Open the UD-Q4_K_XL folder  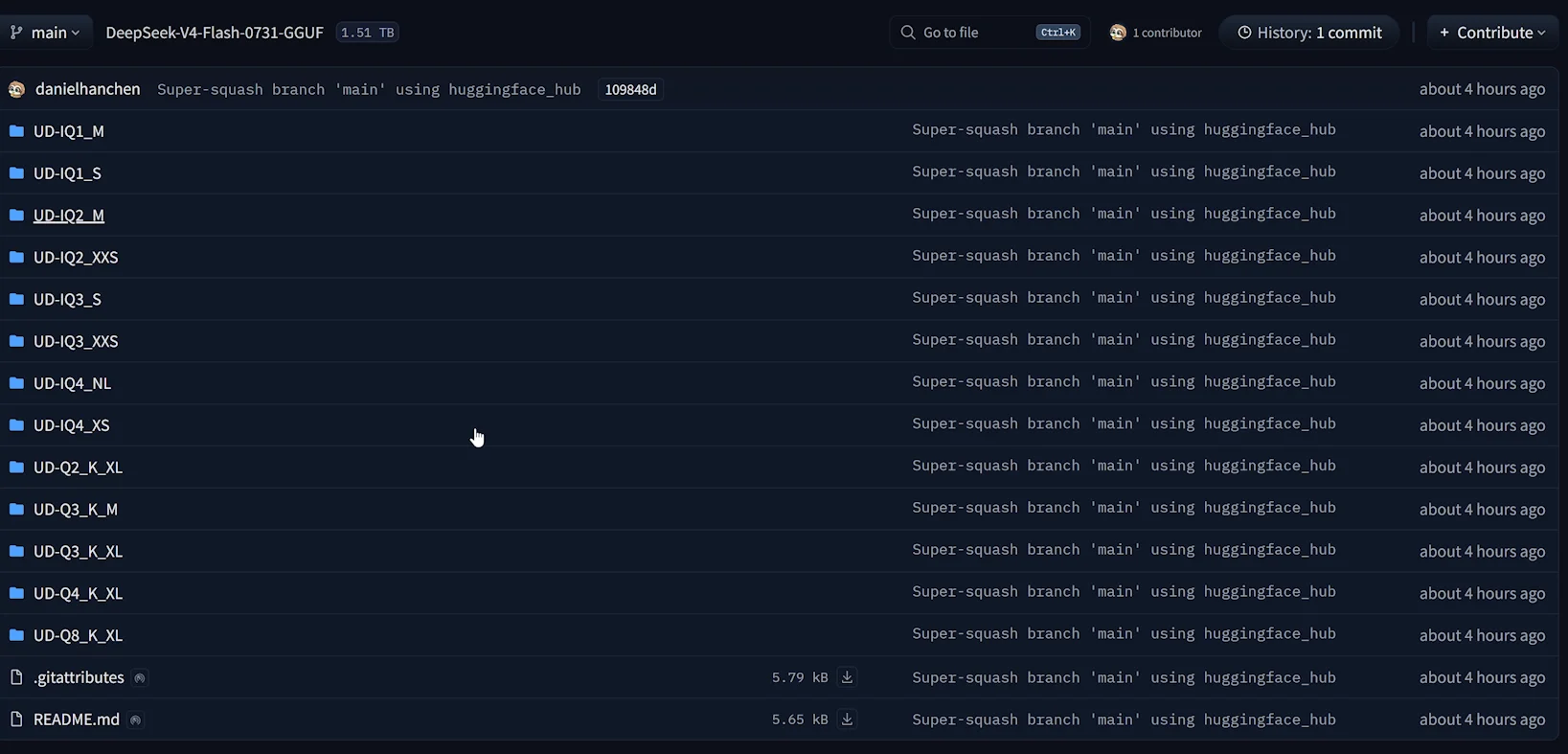click(78, 594)
